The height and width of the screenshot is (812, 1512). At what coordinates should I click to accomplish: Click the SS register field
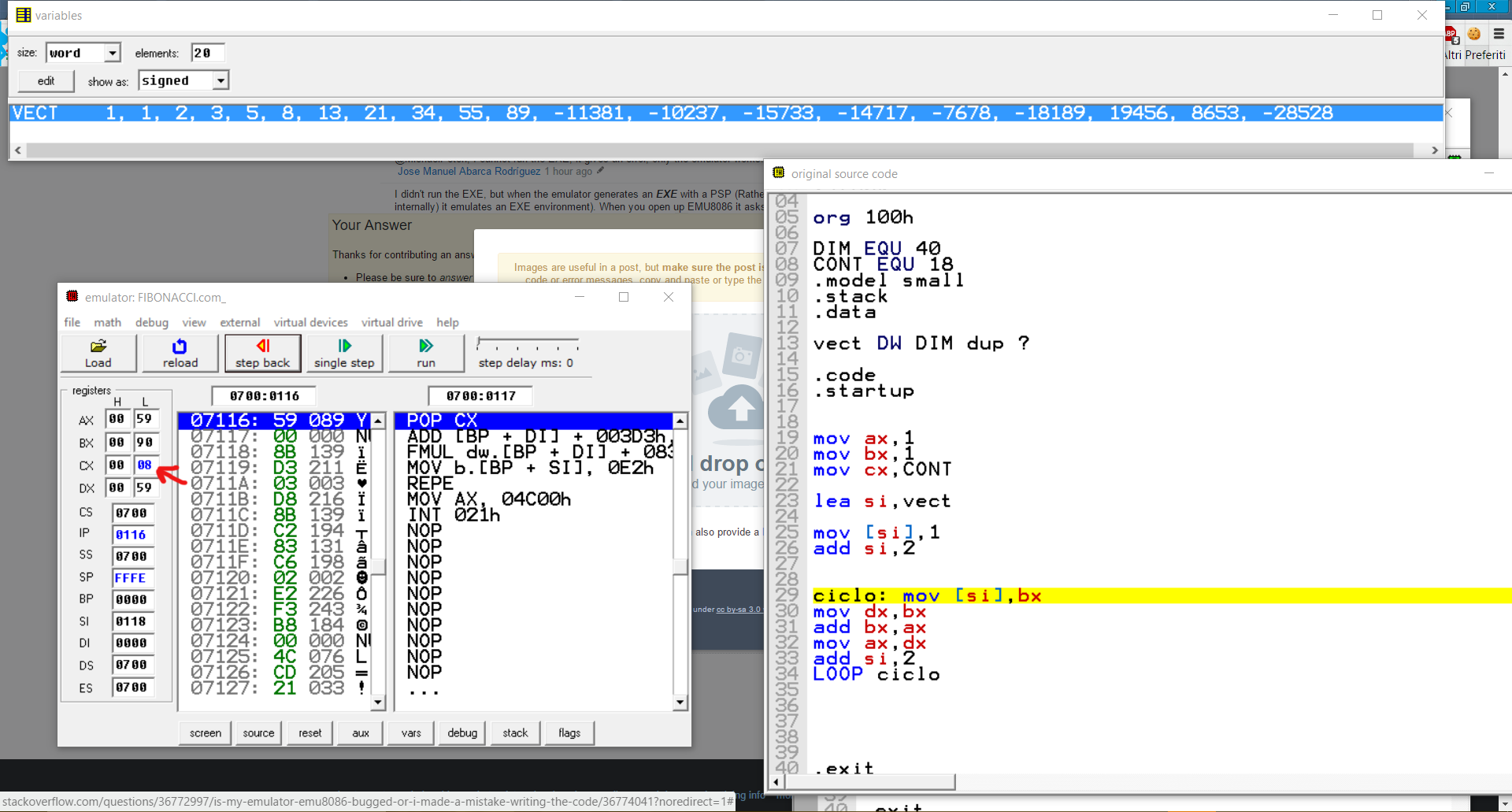pos(132,556)
